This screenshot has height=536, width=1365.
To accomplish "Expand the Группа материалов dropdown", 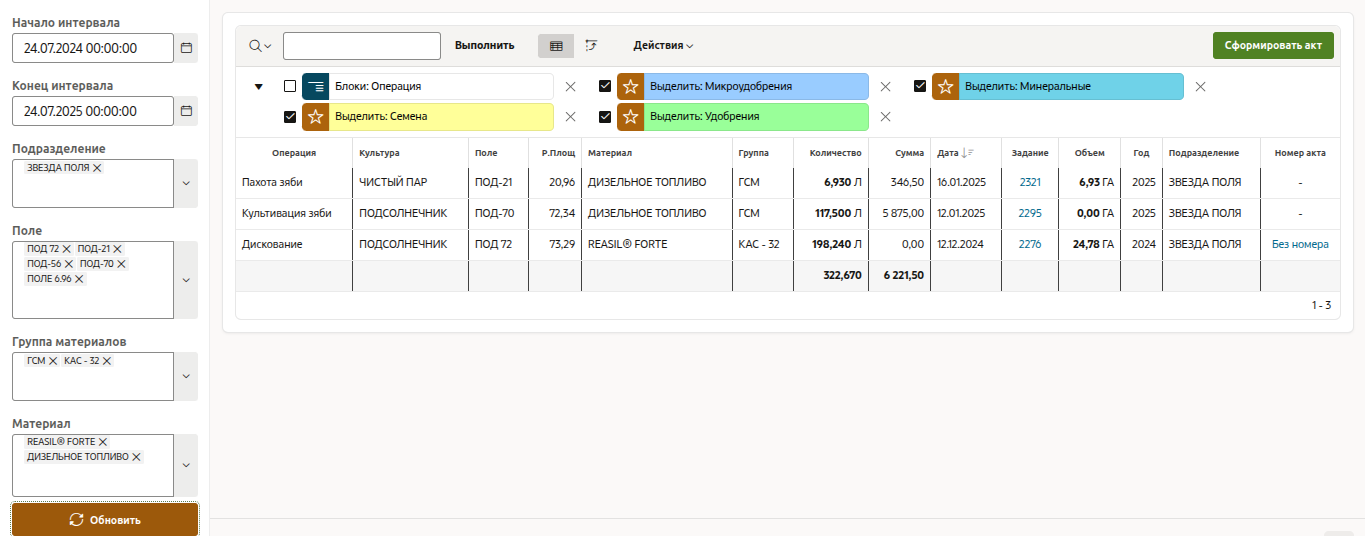I will coord(186,376).
